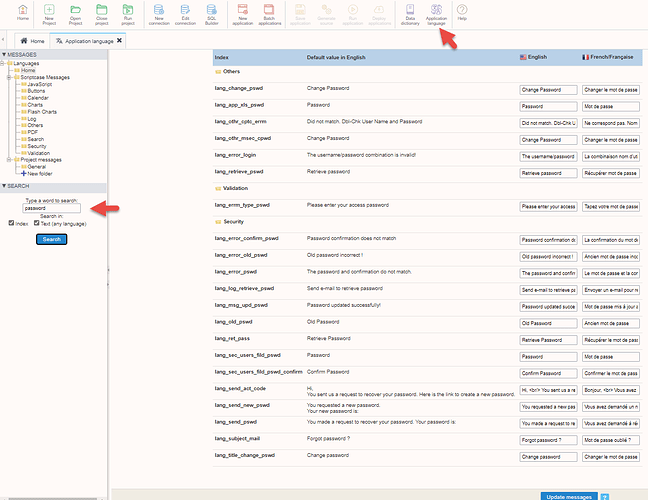Edit French field for lang_retrieve_pswd
648x500 pixels.
611,173
